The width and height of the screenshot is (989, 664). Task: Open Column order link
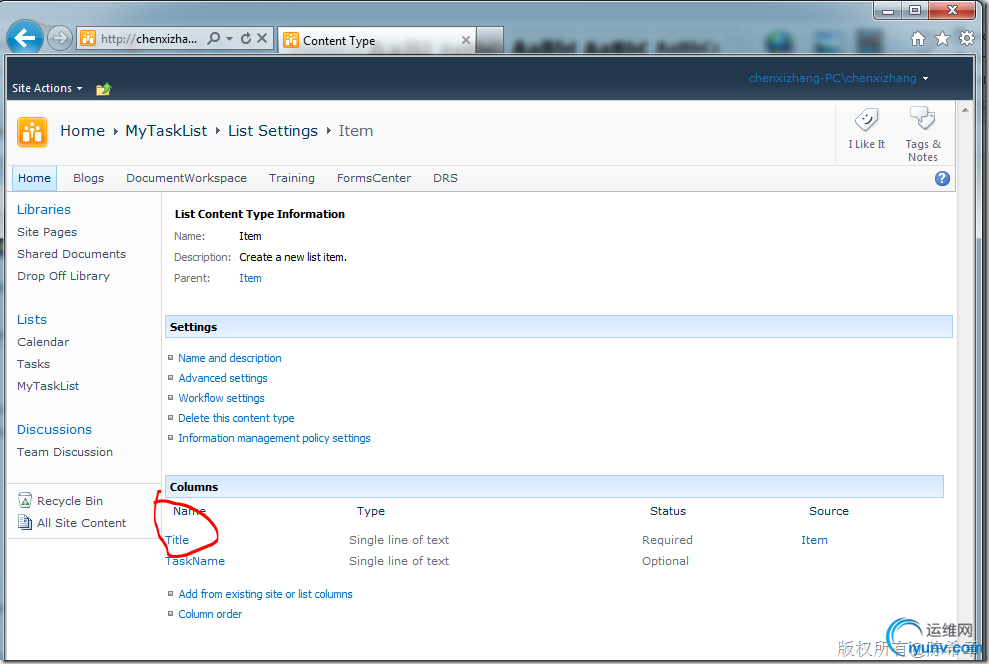tap(210, 614)
